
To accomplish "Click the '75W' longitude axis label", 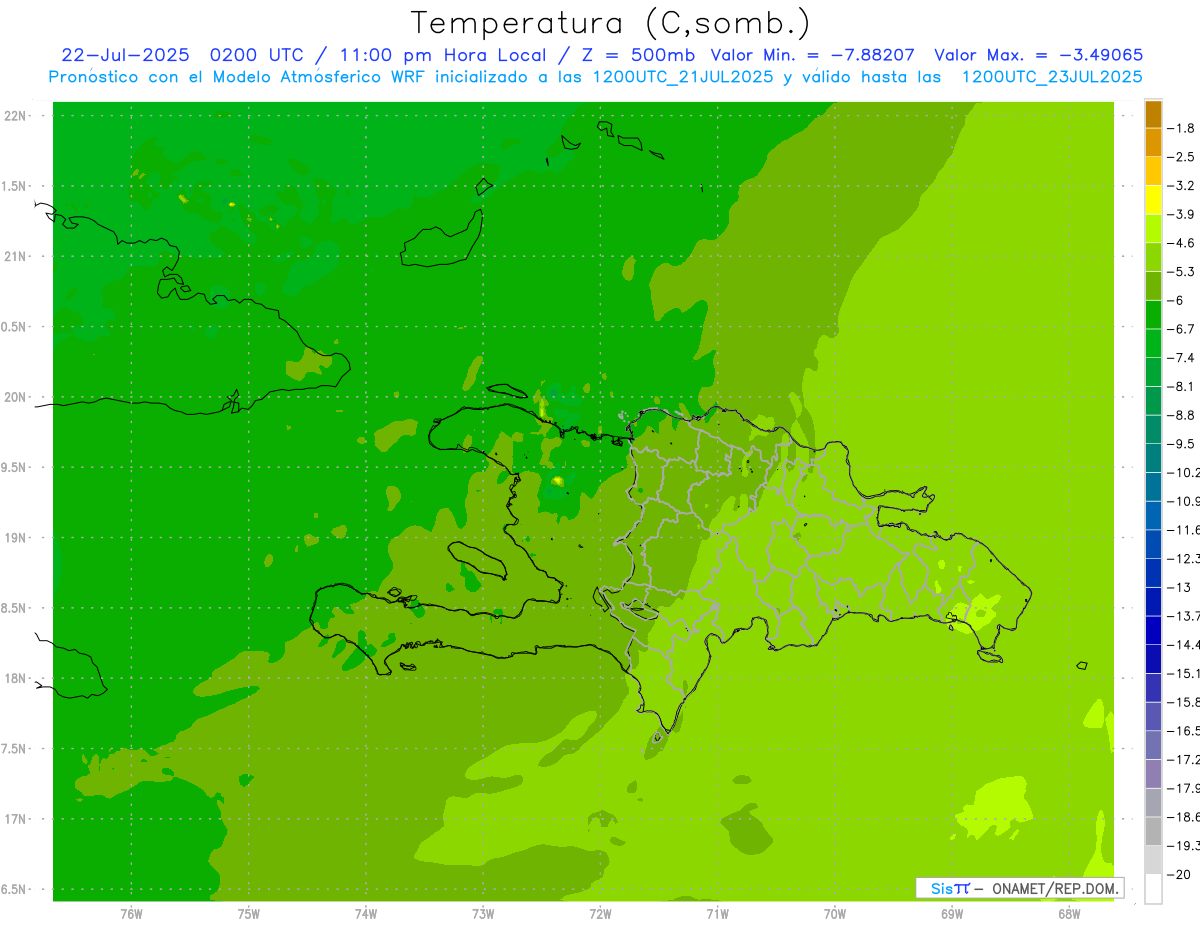I will tap(249, 912).
